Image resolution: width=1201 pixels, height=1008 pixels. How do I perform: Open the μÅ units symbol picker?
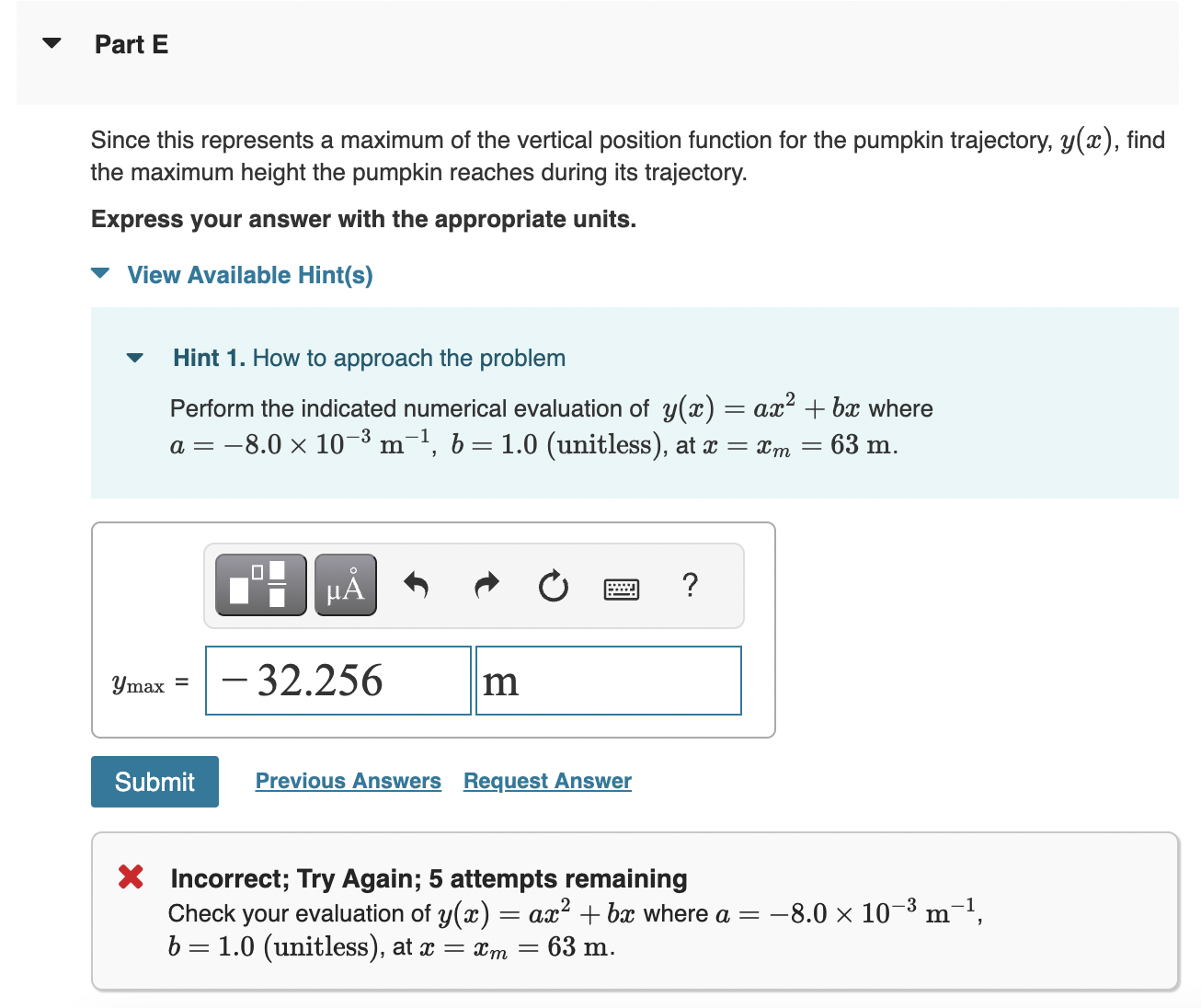point(345,584)
